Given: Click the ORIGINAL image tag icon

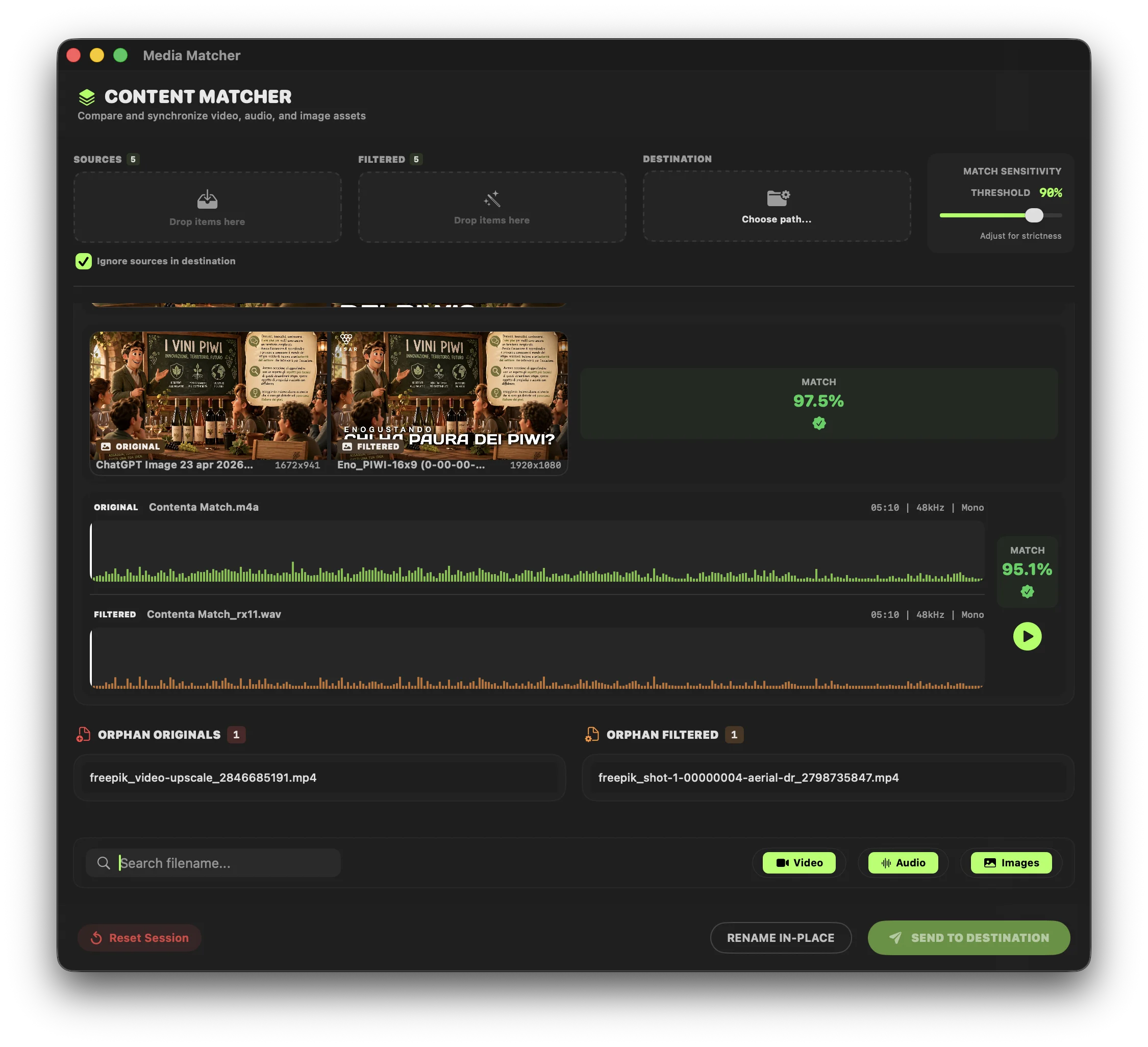Looking at the screenshot, I should [106, 446].
